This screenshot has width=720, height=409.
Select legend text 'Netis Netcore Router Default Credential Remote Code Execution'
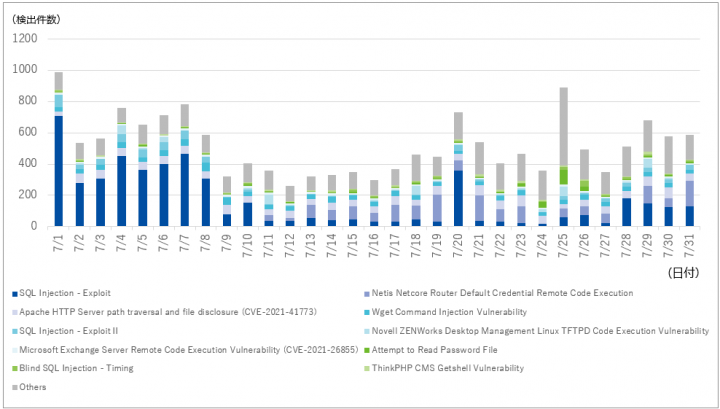click(502, 293)
